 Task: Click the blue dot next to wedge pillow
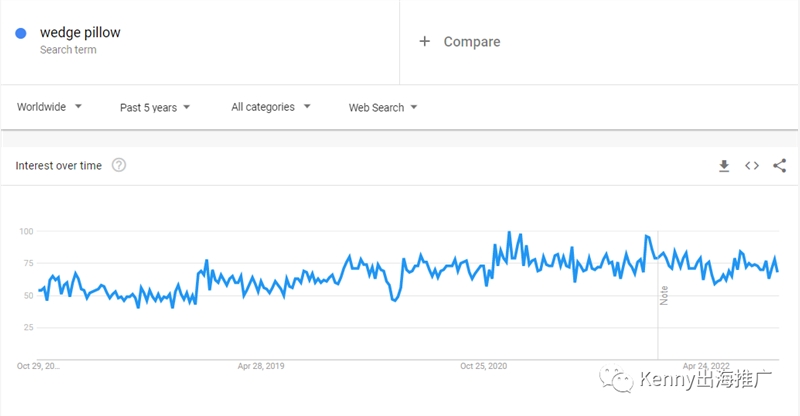21,33
